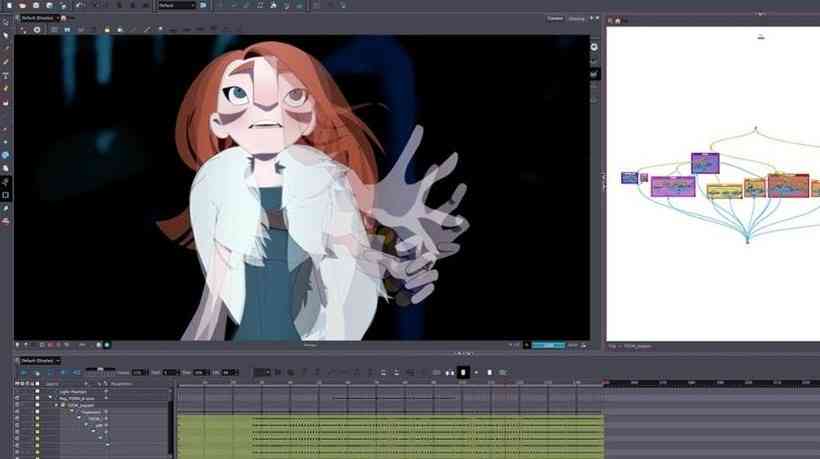Select the Text tool in left toolbar
This screenshot has width=820, height=459.
6,76
